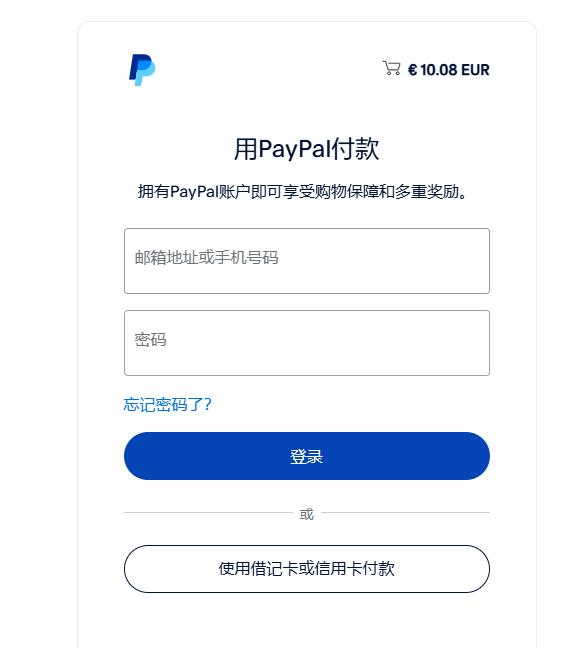The image size is (587, 648).
Task: Click the EUR currency total text
Action: (449, 70)
